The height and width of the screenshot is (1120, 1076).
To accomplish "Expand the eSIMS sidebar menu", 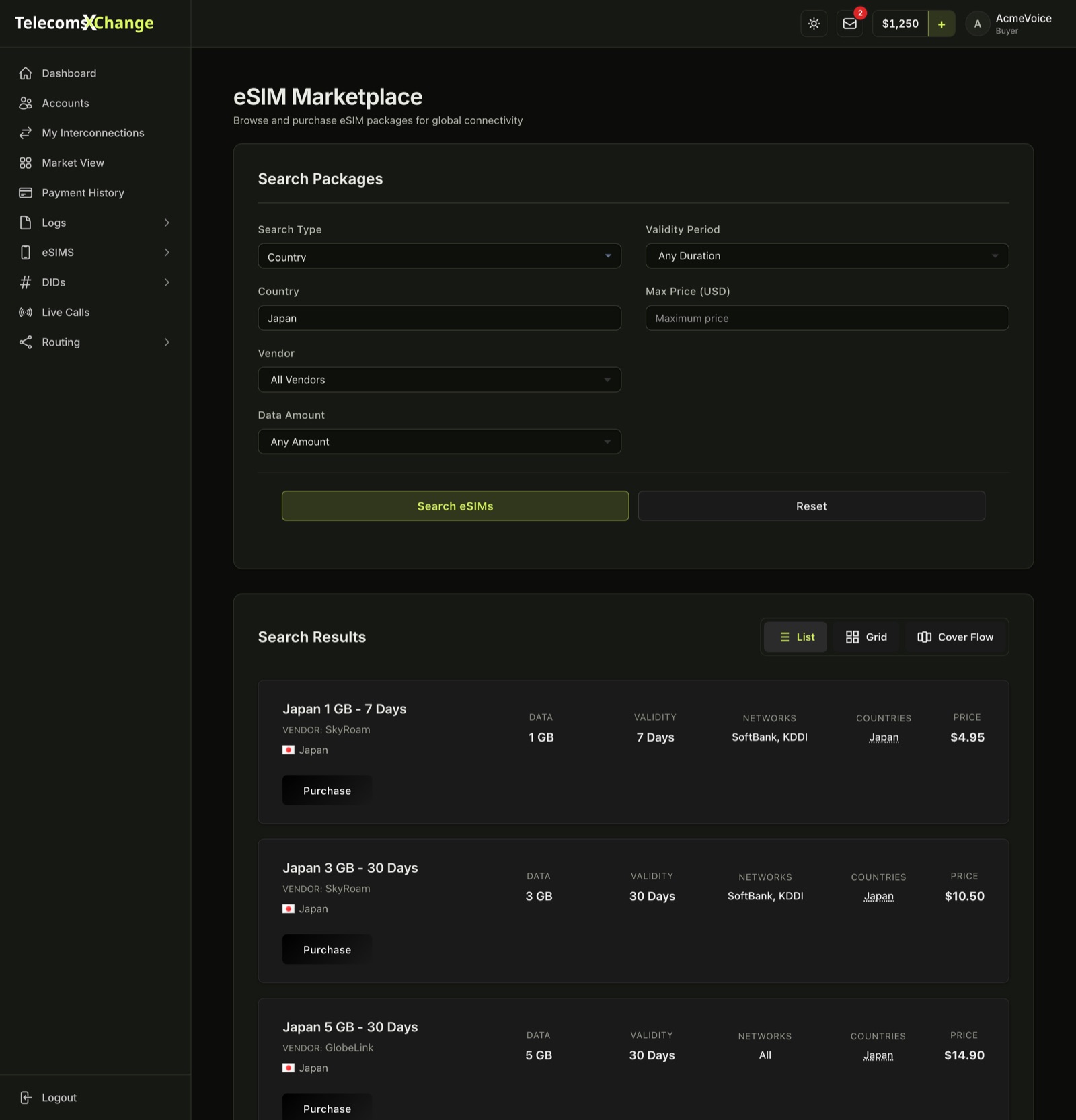I will click(95, 253).
